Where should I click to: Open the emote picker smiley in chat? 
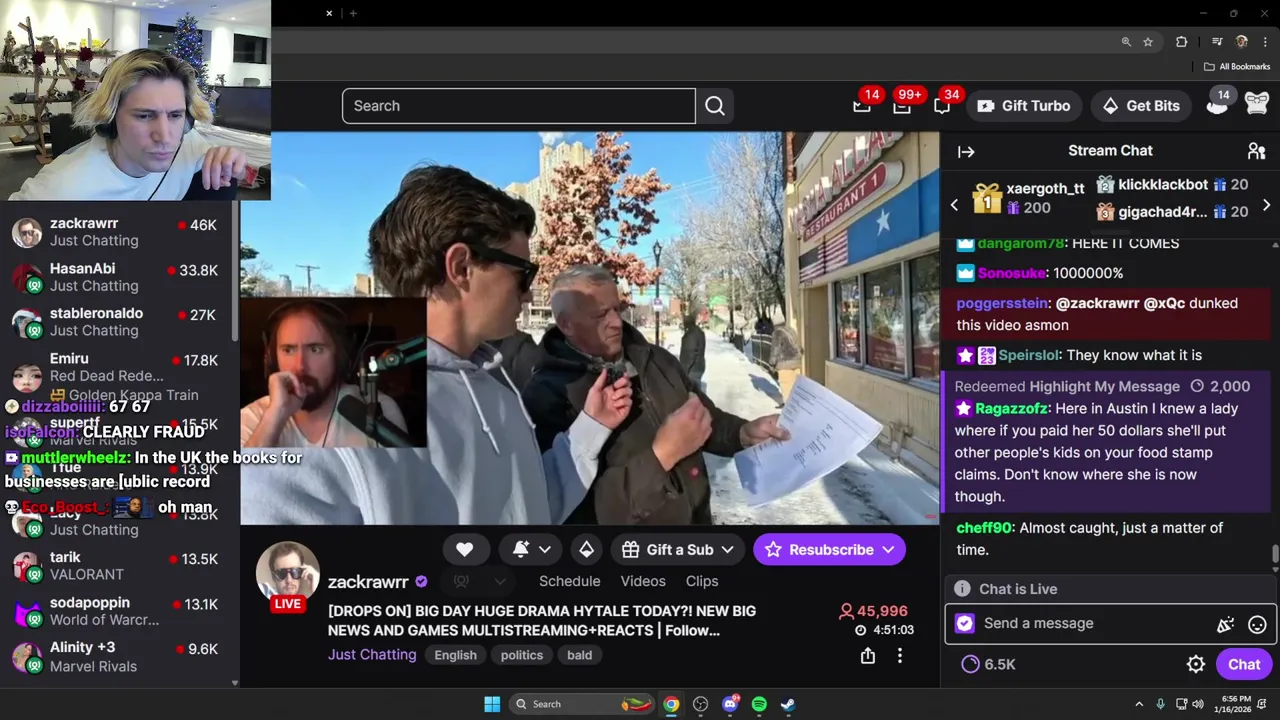[x=1257, y=624]
